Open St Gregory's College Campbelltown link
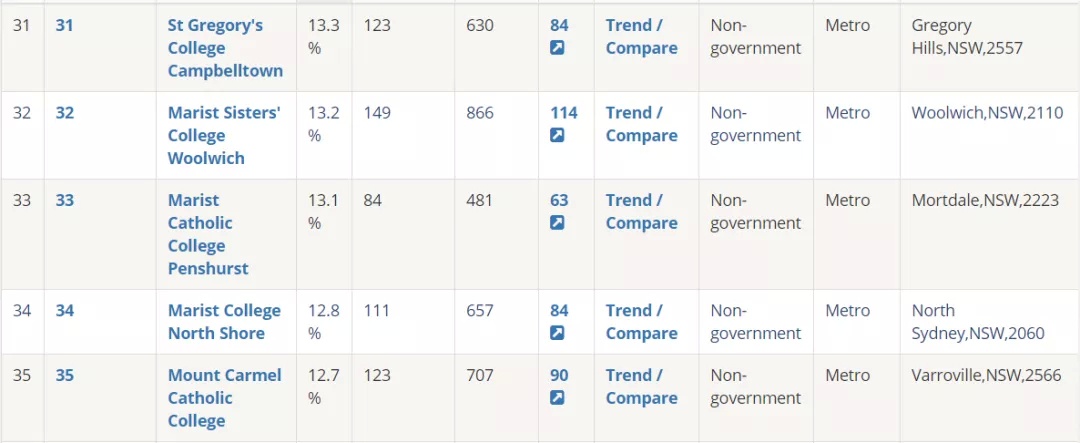 click(225, 48)
